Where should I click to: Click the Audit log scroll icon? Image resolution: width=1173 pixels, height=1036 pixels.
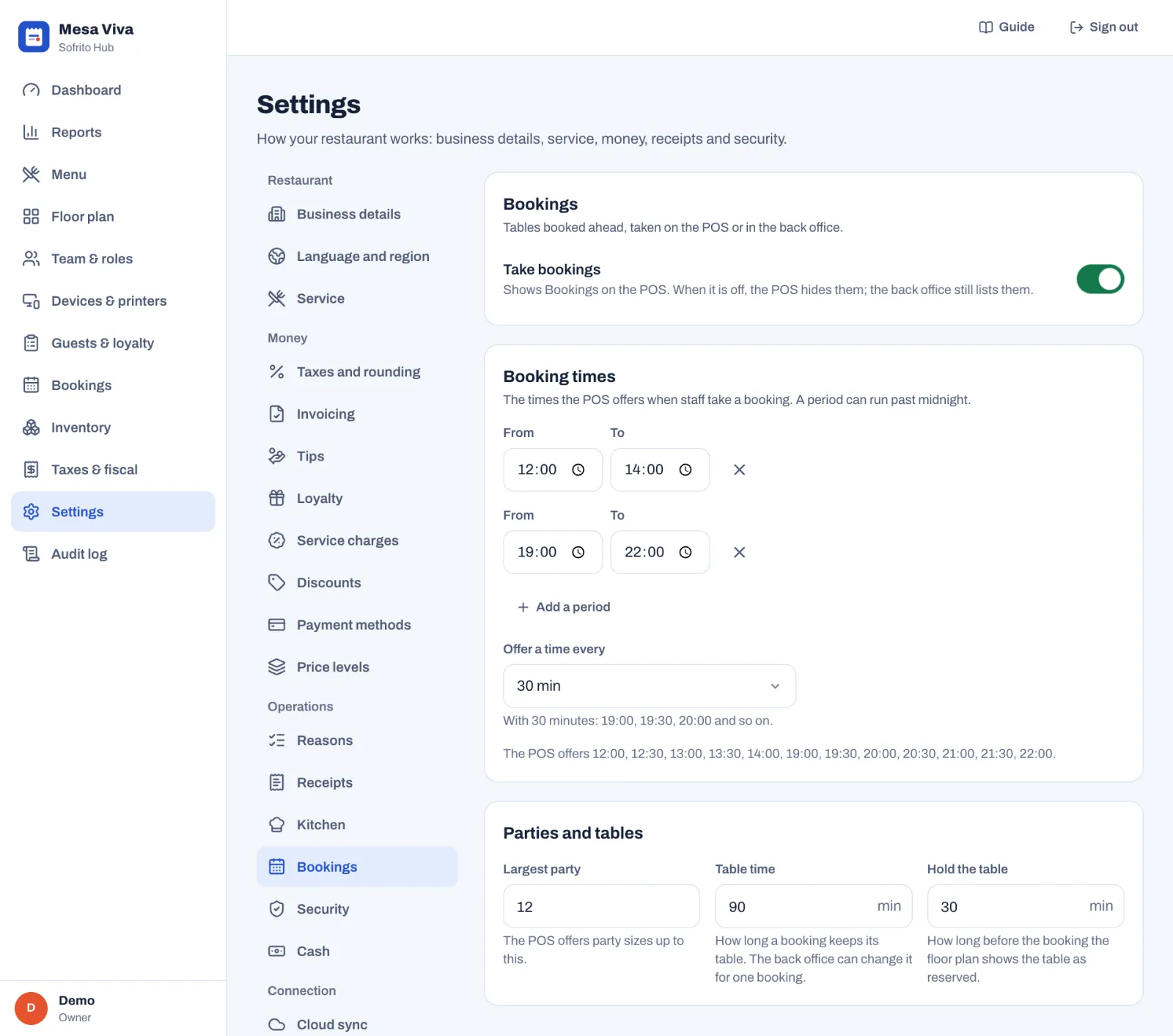[x=31, y=554]
